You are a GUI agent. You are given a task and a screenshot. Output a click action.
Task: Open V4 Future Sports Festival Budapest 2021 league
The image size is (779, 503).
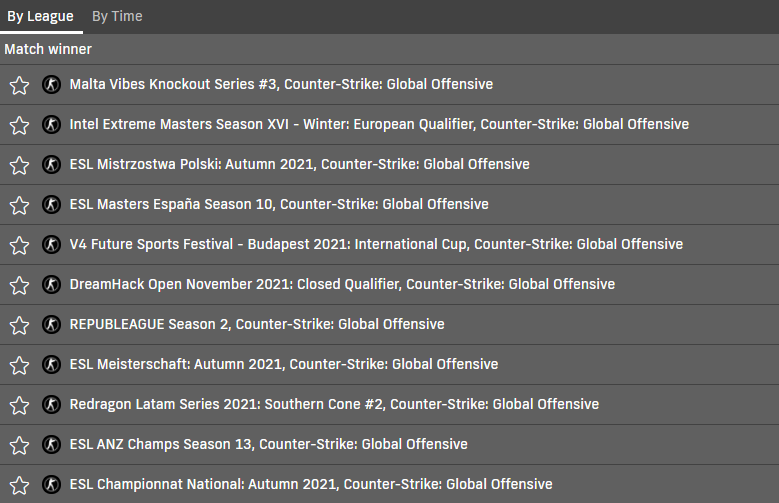point(390,245)
